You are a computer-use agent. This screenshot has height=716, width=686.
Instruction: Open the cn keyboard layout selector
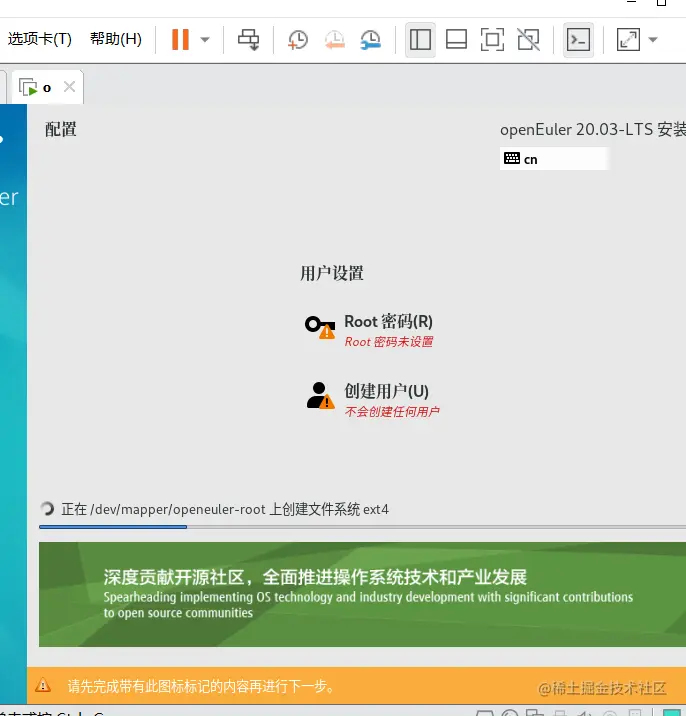pos(554,159)
